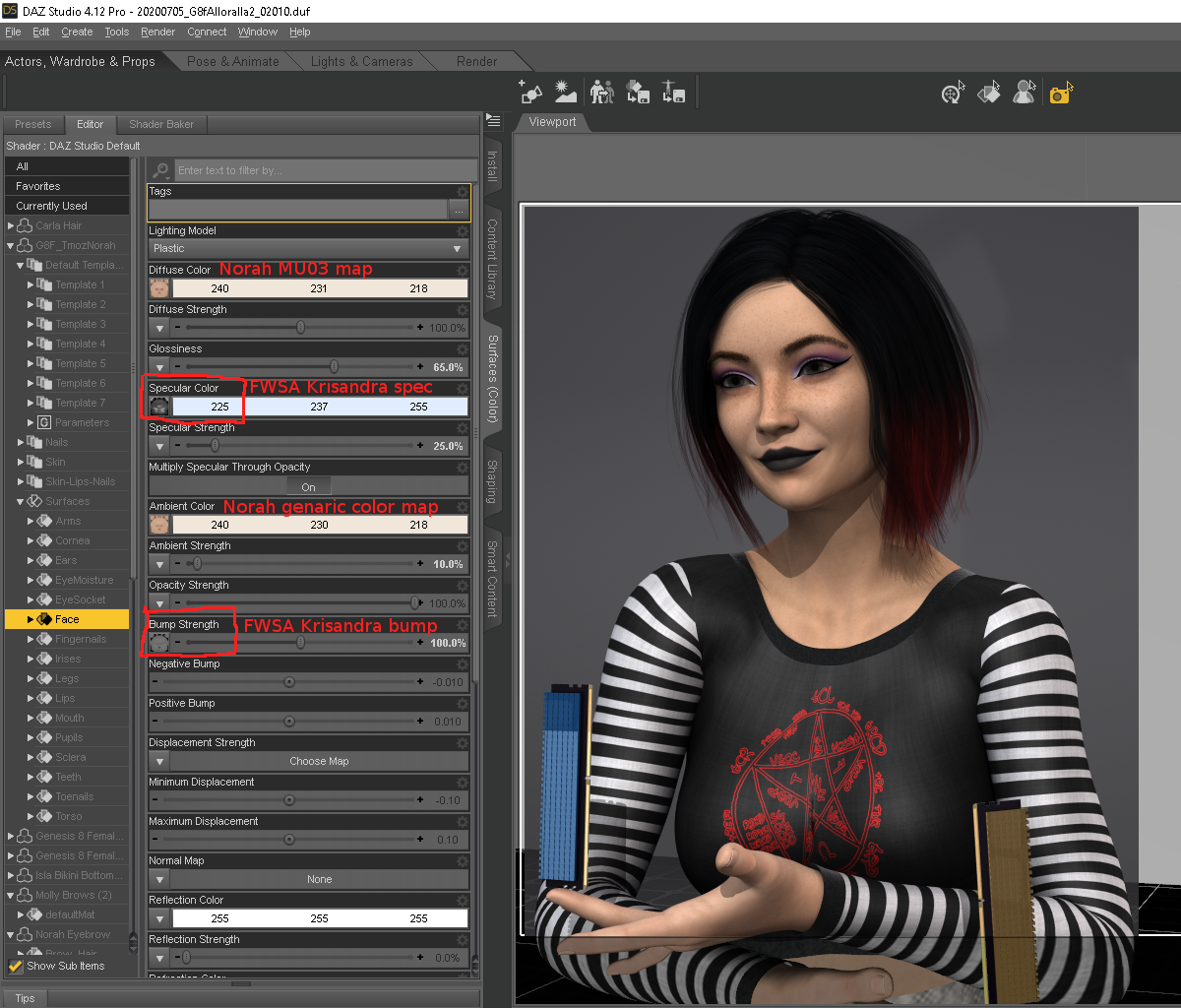This screenshot has height=1008, width=1181.
Task: Open the Content Library side tab
Action: 491,259
